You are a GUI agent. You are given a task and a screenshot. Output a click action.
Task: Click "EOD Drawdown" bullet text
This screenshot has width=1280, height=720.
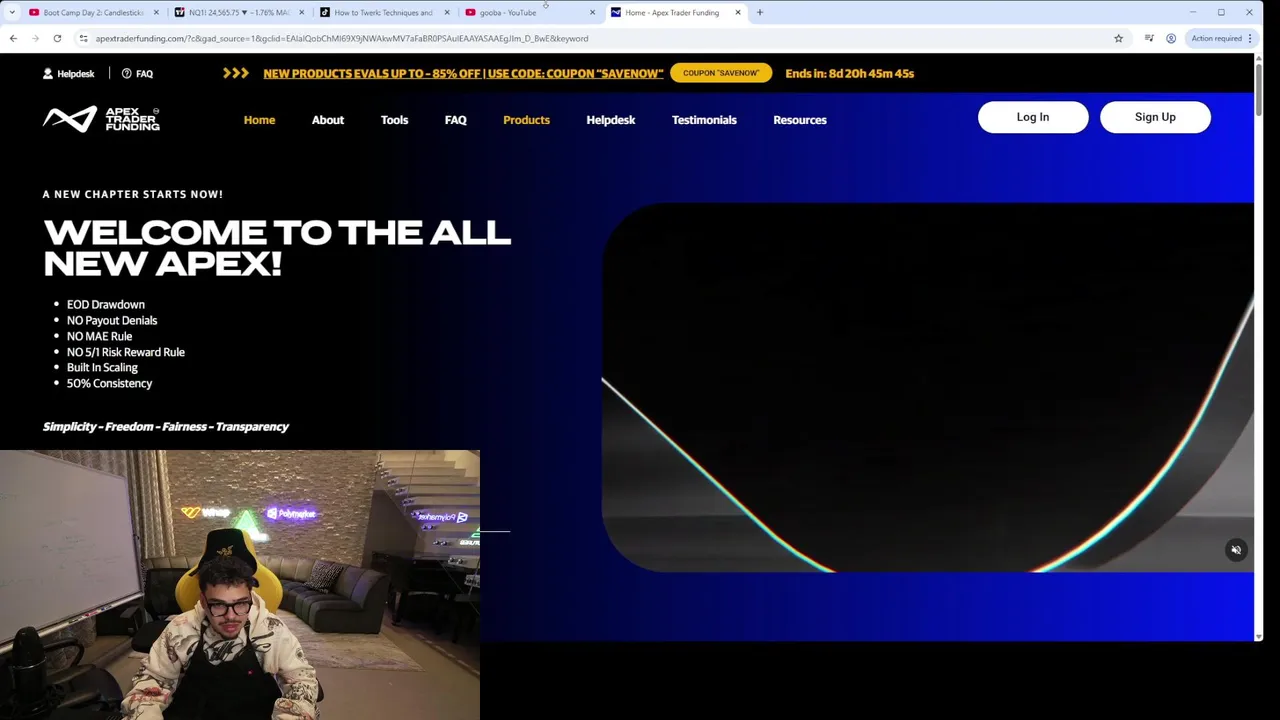tap(106, 304)
